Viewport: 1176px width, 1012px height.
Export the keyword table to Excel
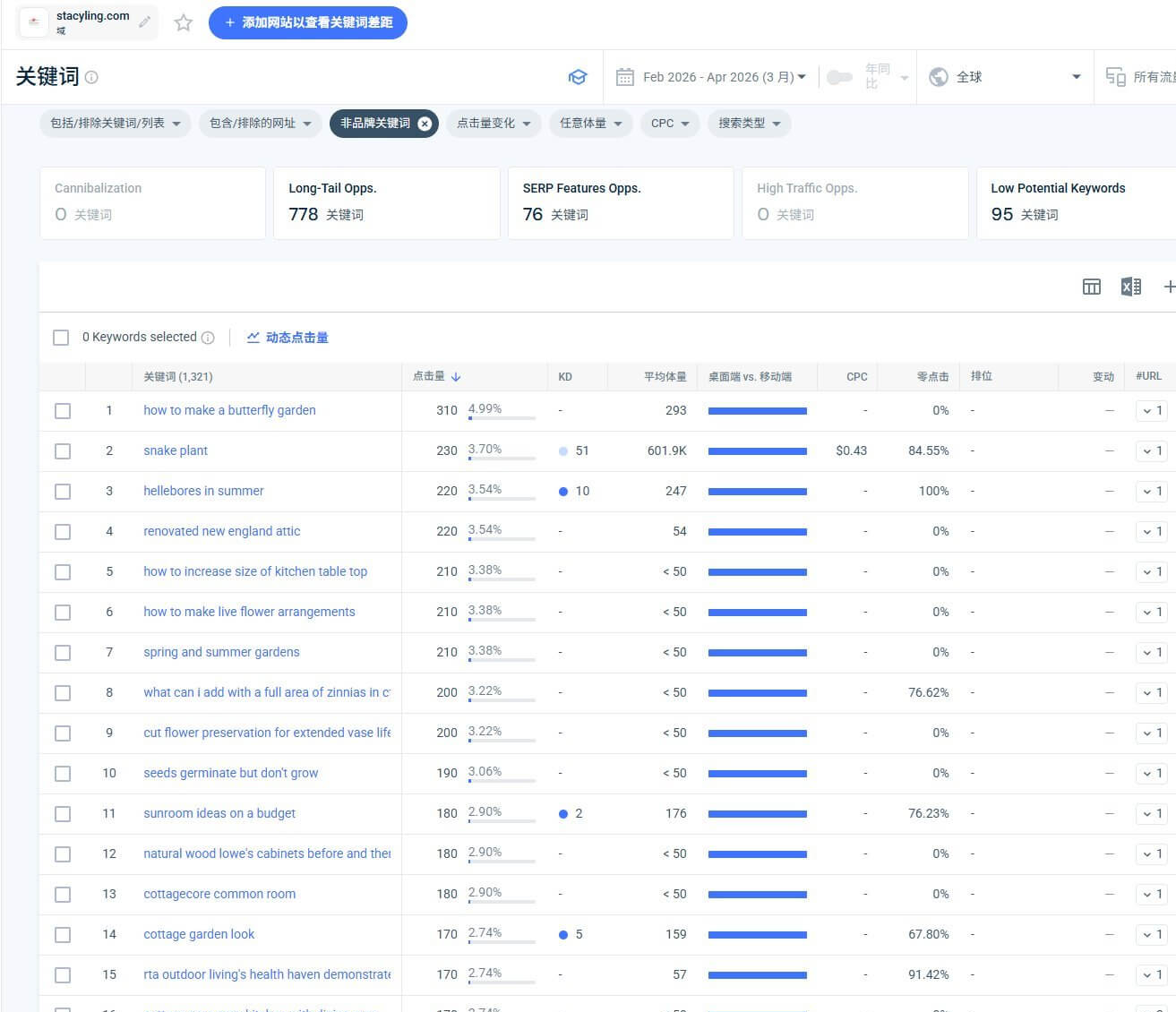[x=1131, y=287]
